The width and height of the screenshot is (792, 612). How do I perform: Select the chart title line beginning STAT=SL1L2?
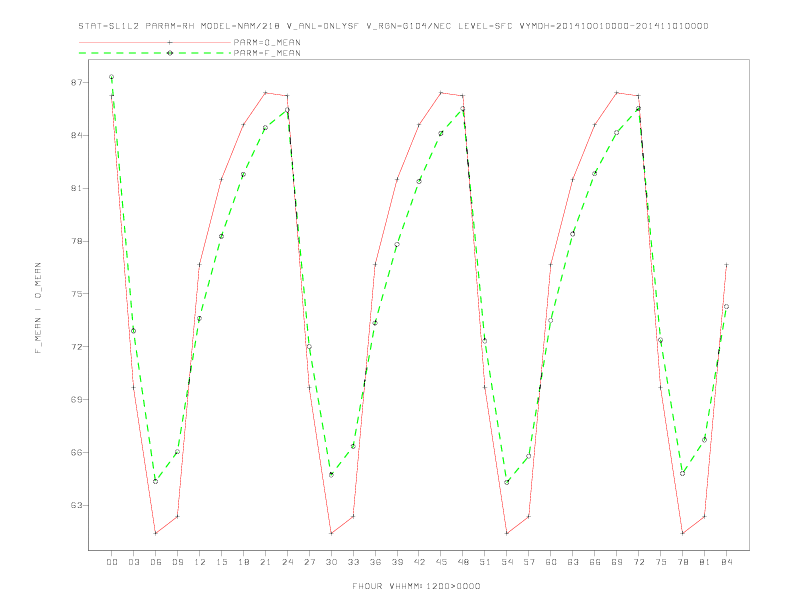pyautogui.click(x=393, y=26)
